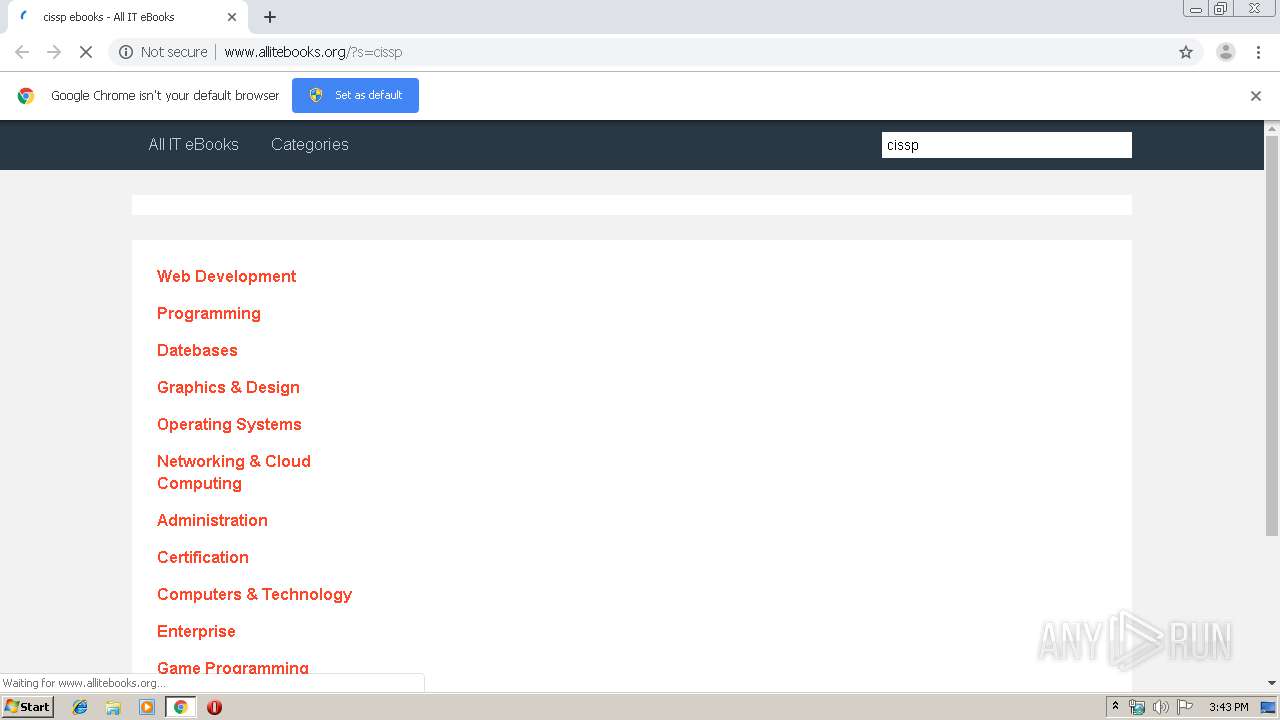Click the network tray icon
Viewport: 1280px width, 720px height.
pyautogui.click(x=1137, y=707)
